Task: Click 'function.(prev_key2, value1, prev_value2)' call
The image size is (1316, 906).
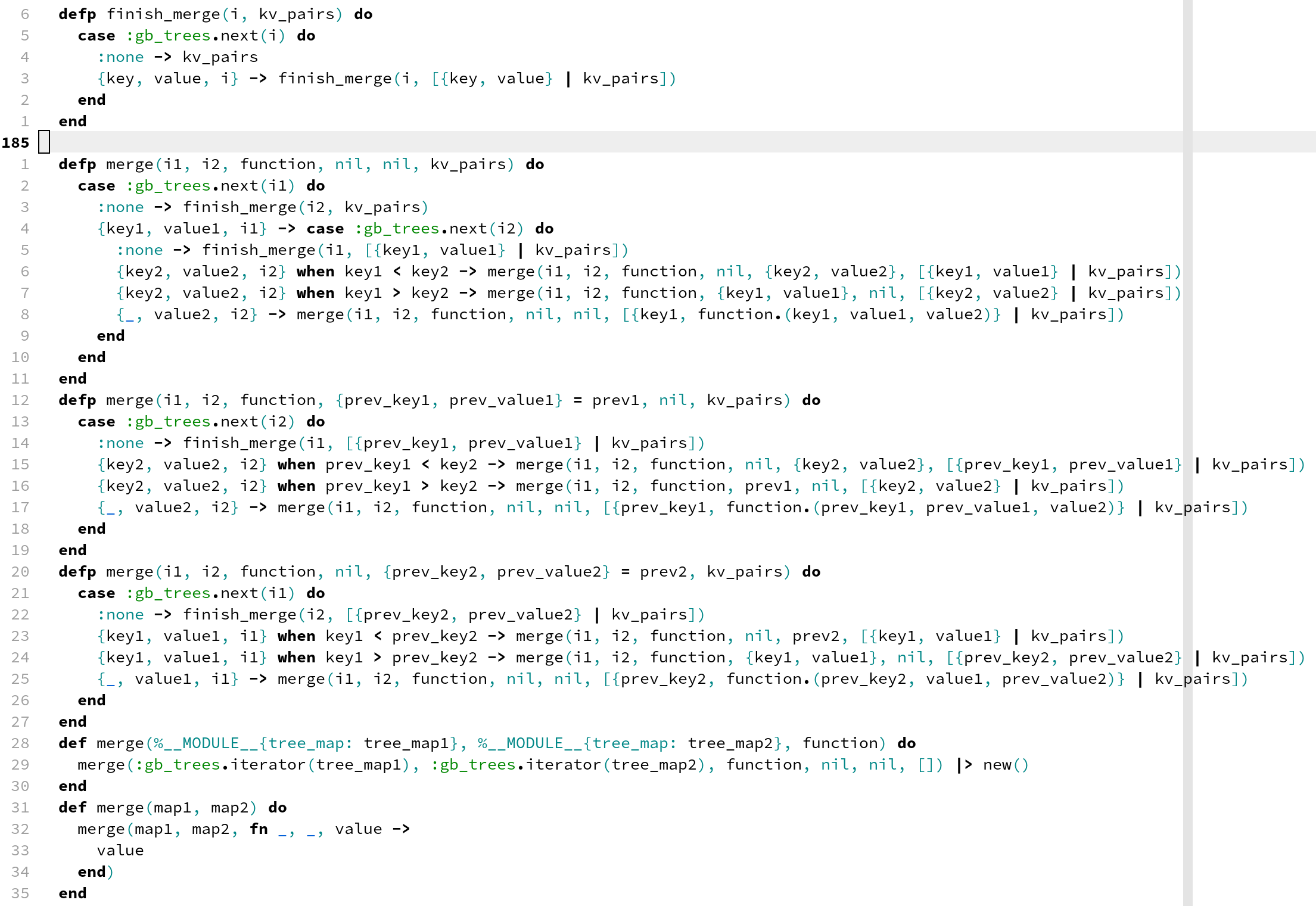Action: pyautogui.click(x=921, y=679)
